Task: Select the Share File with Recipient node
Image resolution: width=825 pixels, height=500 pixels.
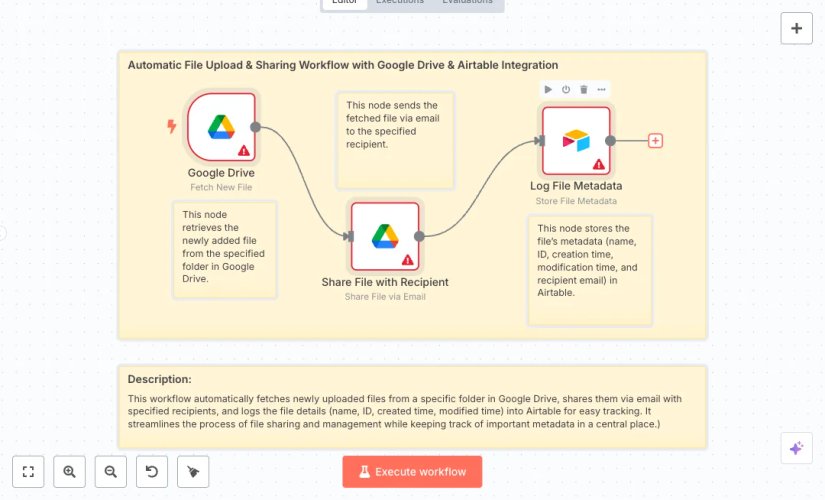Action: pyautogui.click(x=385, y=236)
